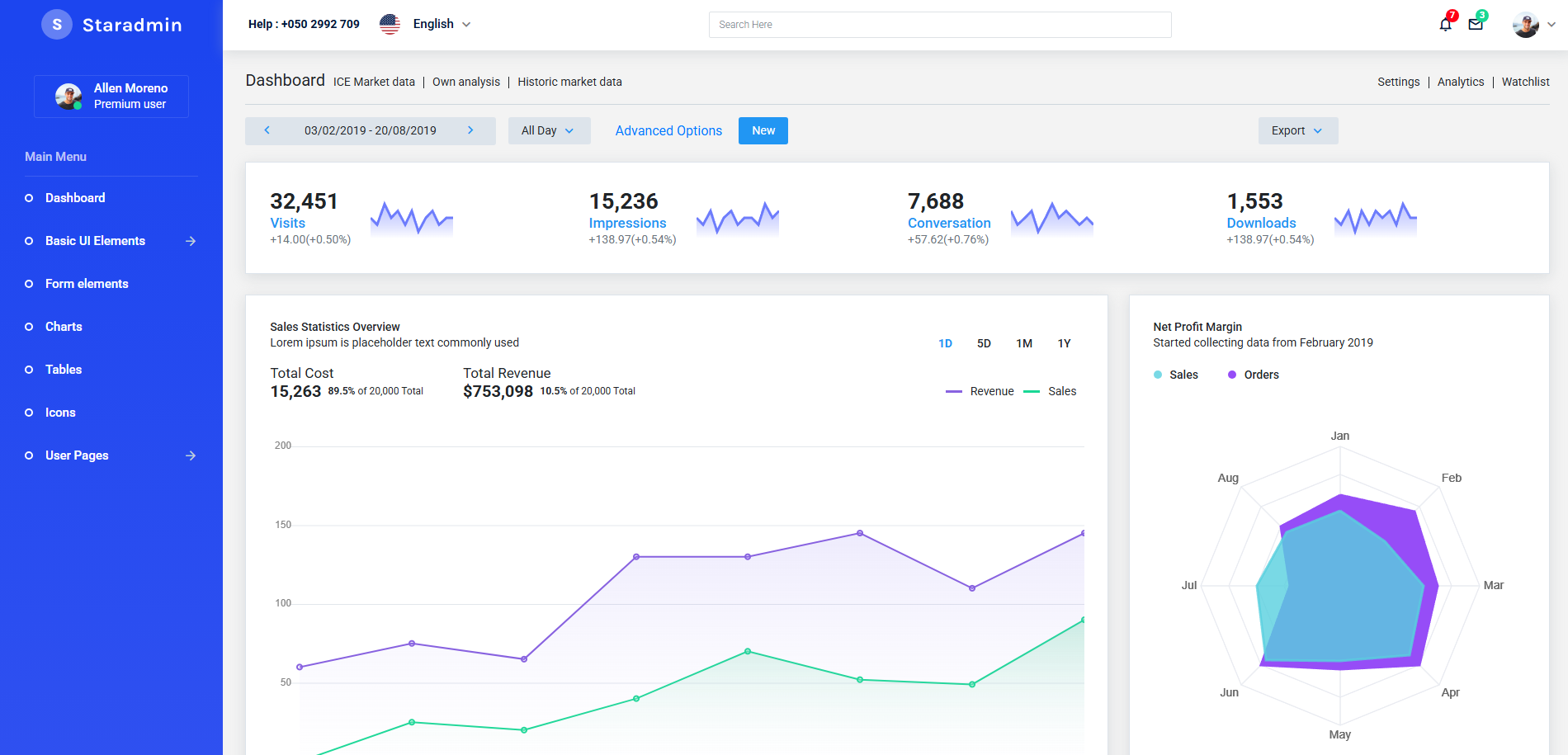Click the Conversation sparkline chart

(x=1052, y=219)
